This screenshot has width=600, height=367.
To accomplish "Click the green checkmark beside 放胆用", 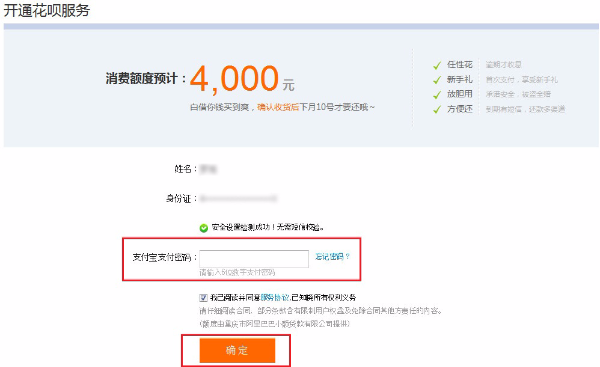I will [437, 95].
